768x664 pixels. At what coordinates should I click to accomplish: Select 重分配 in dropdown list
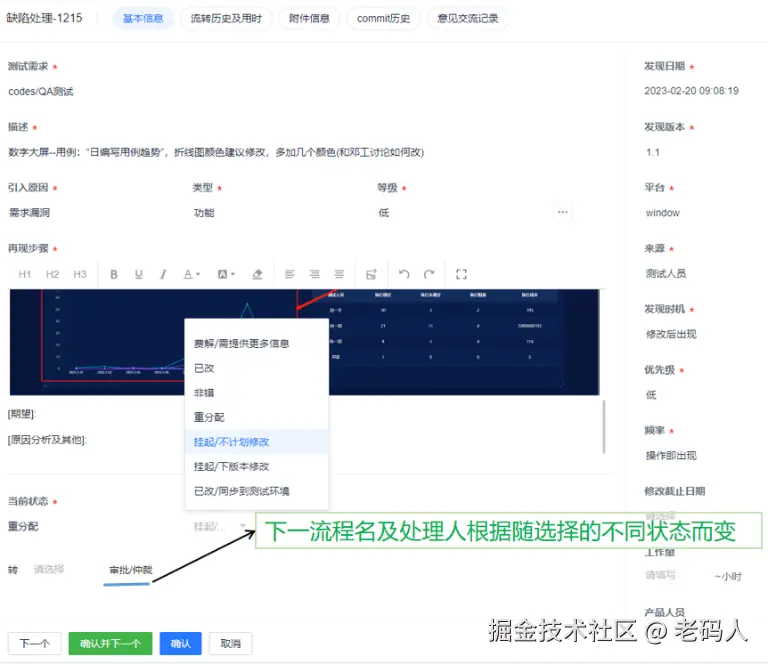pyautogui.click(x=256, y=417)
